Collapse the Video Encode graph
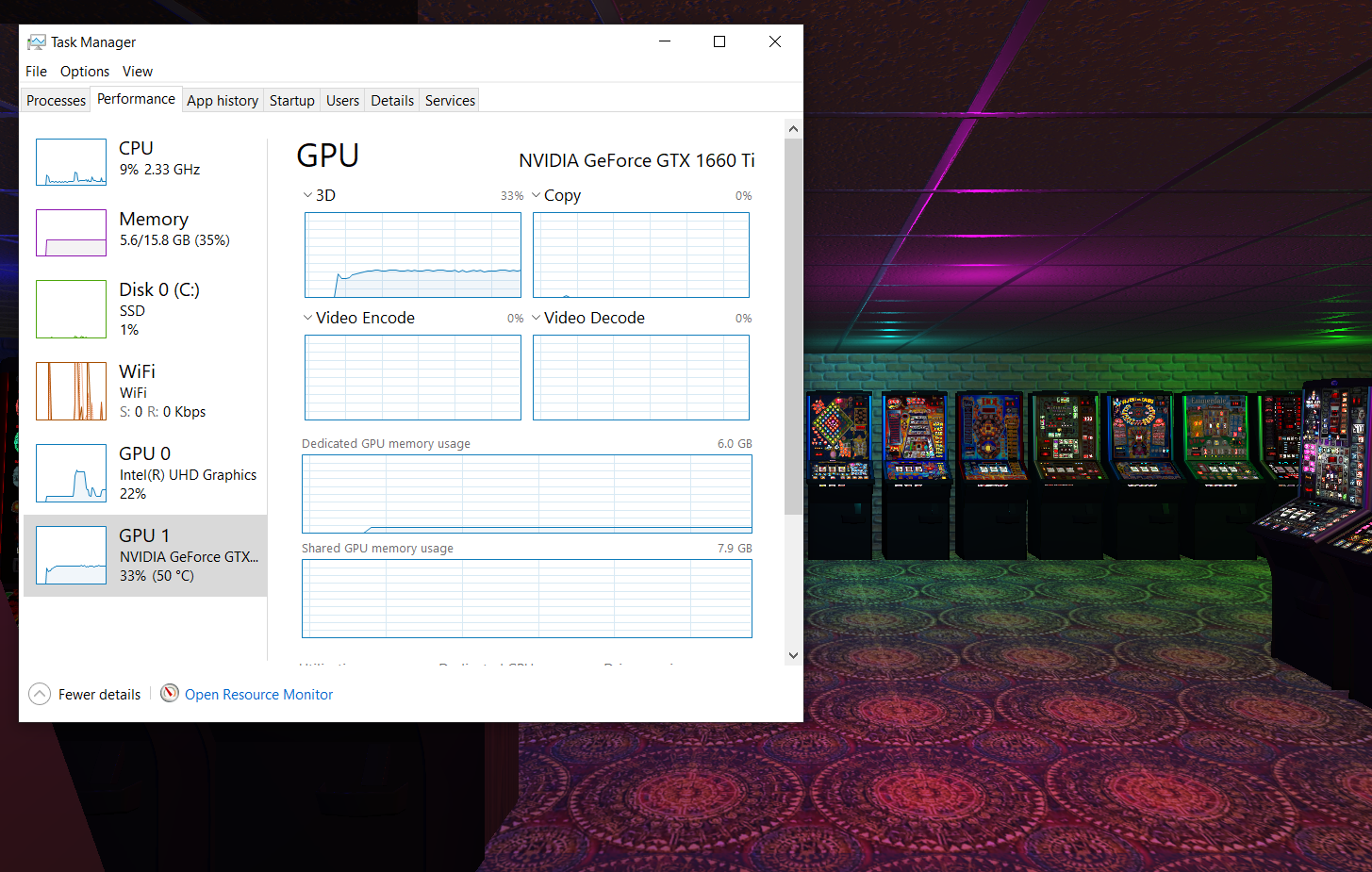The height and width of the screenshot is (872, 1372). click(x=307, y=318)
